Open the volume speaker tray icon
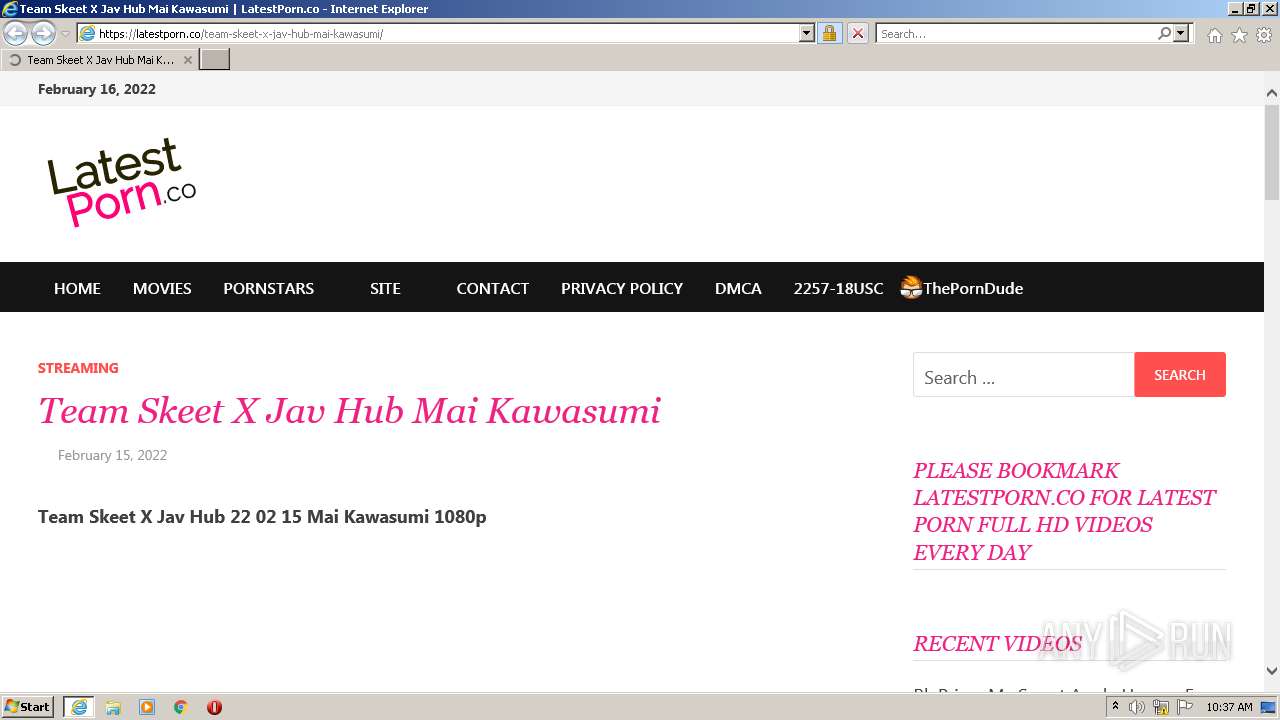Image resolution: width=1280 pixels, height=720 pixels. pos(1137,707)
